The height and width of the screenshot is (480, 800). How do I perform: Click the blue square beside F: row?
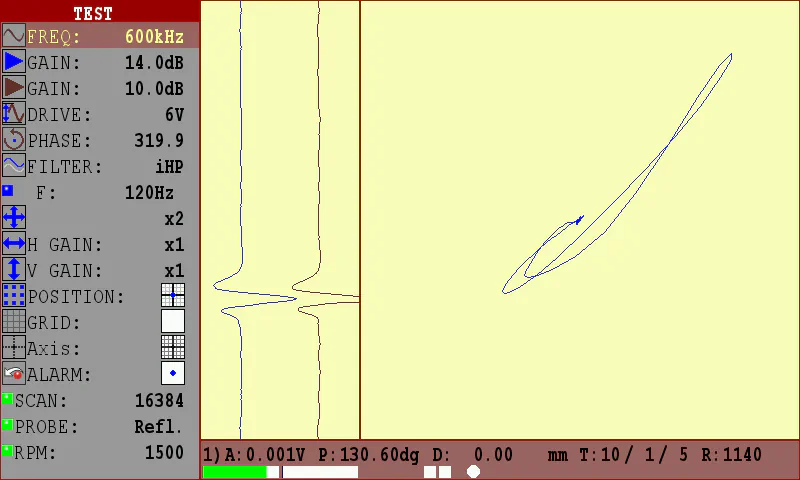(7, 191)
